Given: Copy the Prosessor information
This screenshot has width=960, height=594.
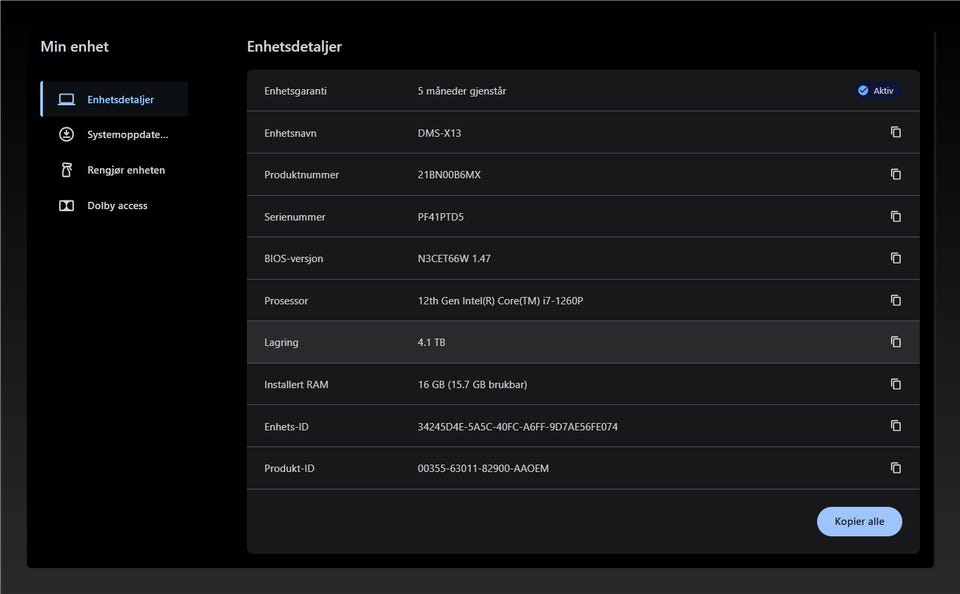Looking at the screenshot, I should coord(896,301).
